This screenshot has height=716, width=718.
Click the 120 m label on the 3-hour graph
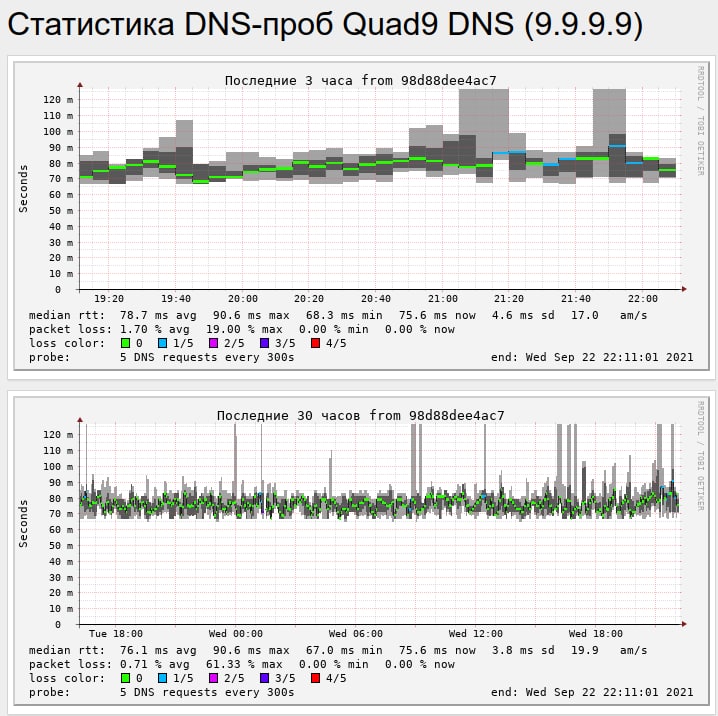(x=58, y=100)
